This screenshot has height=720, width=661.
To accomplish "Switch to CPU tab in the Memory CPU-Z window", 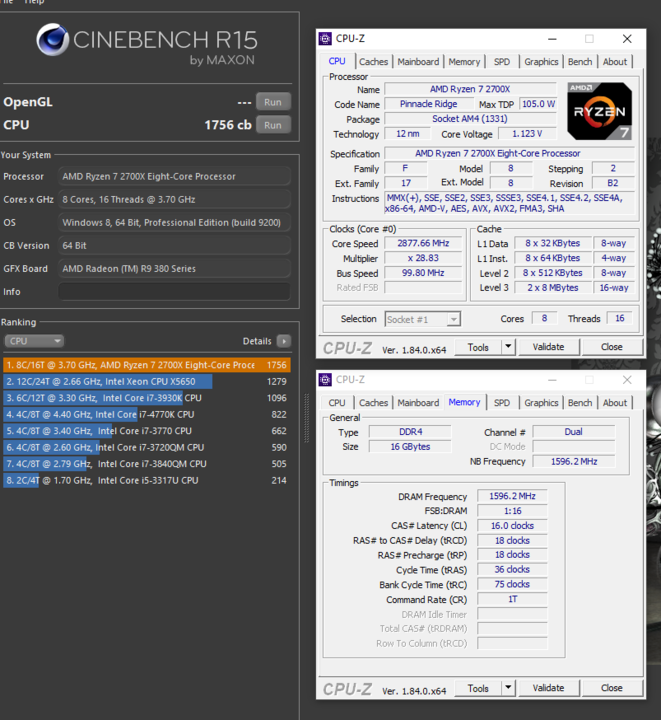I will 337,403.
